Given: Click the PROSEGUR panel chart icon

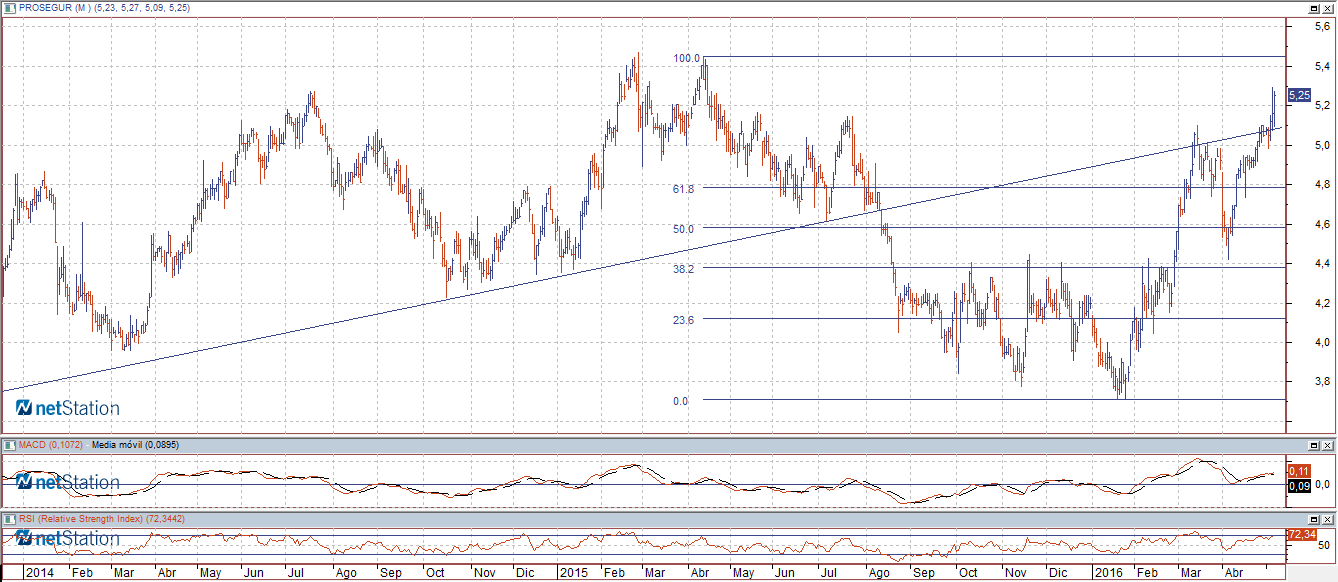Looking at the screenshot, I should (x=9, y=7).
